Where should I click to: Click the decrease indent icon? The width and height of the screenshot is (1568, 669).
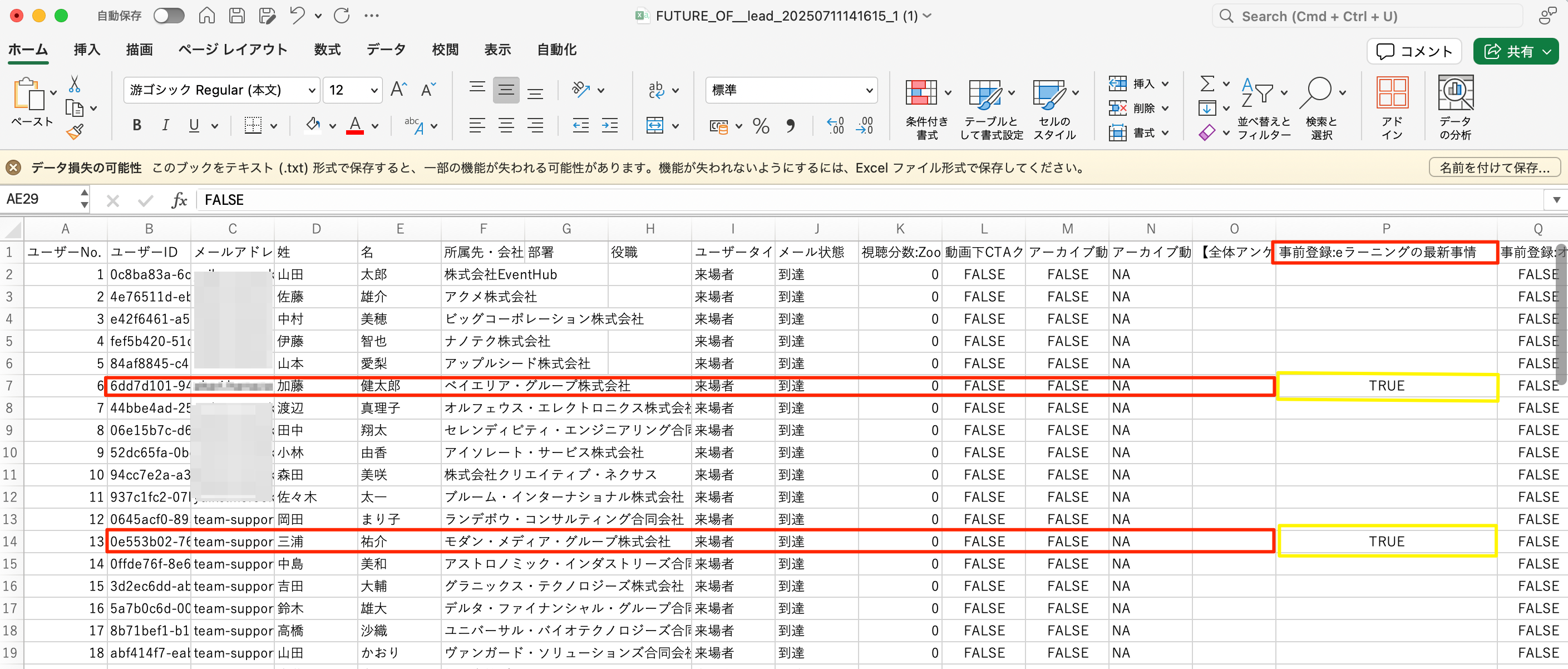point(580,125)
